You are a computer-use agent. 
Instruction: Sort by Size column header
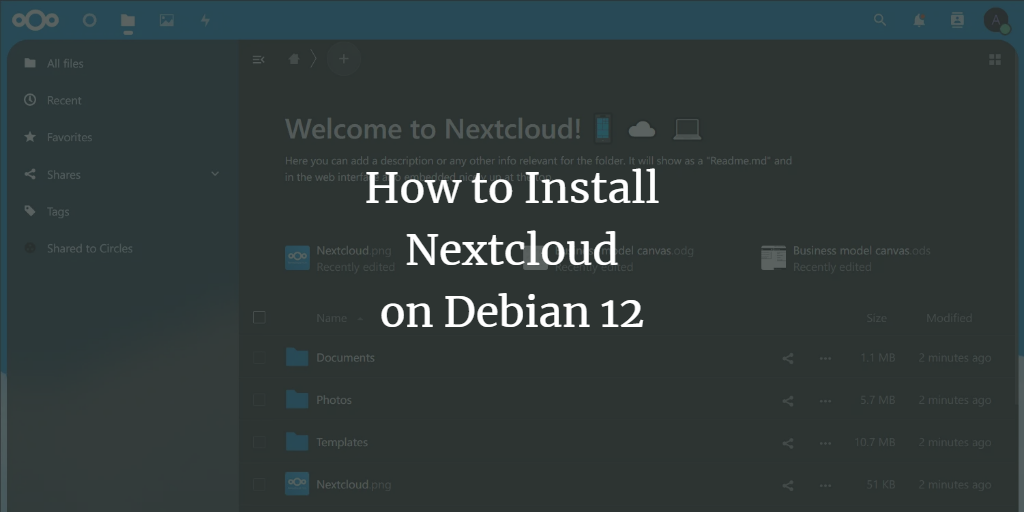[876, 318]
